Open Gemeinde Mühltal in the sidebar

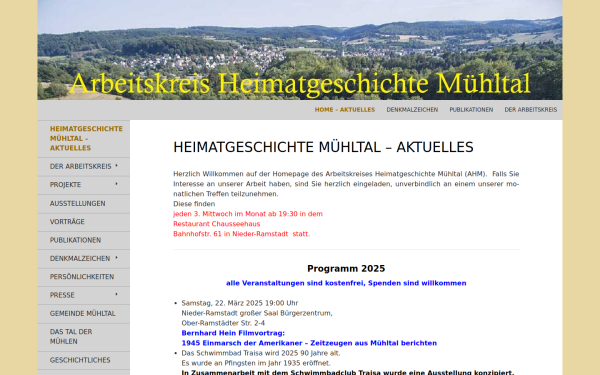[84, 313]
